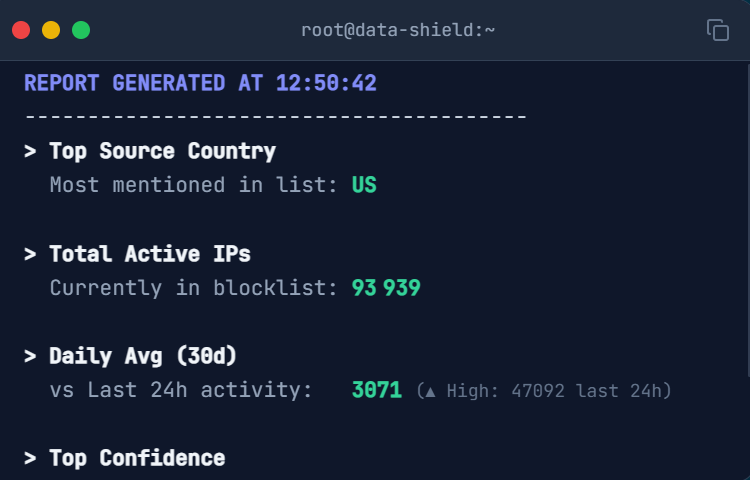Click the arrow before Top Source Country

click(31, 151)
